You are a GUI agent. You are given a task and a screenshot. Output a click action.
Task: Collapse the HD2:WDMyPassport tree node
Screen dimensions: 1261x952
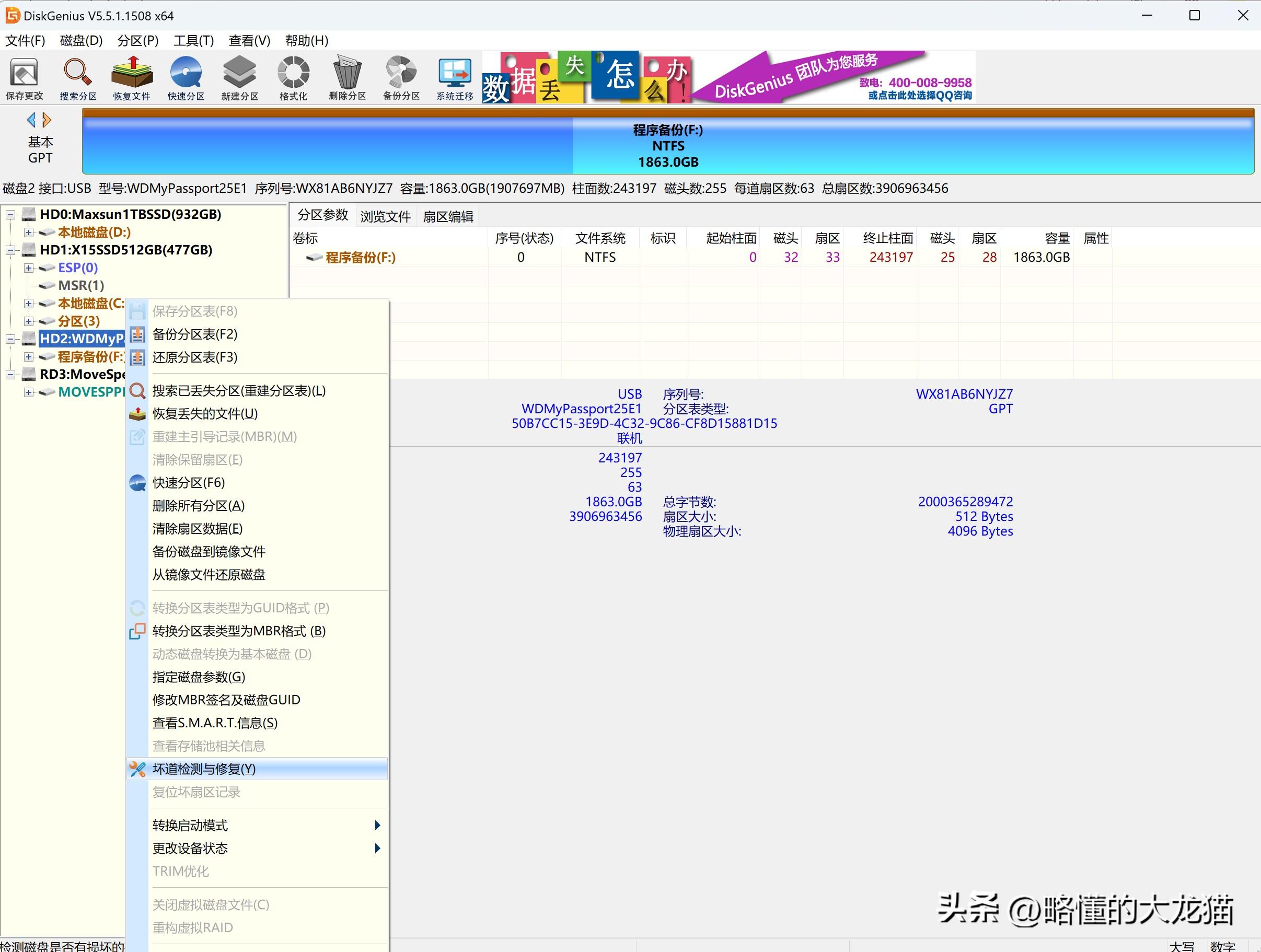click(x=10, y=339)
